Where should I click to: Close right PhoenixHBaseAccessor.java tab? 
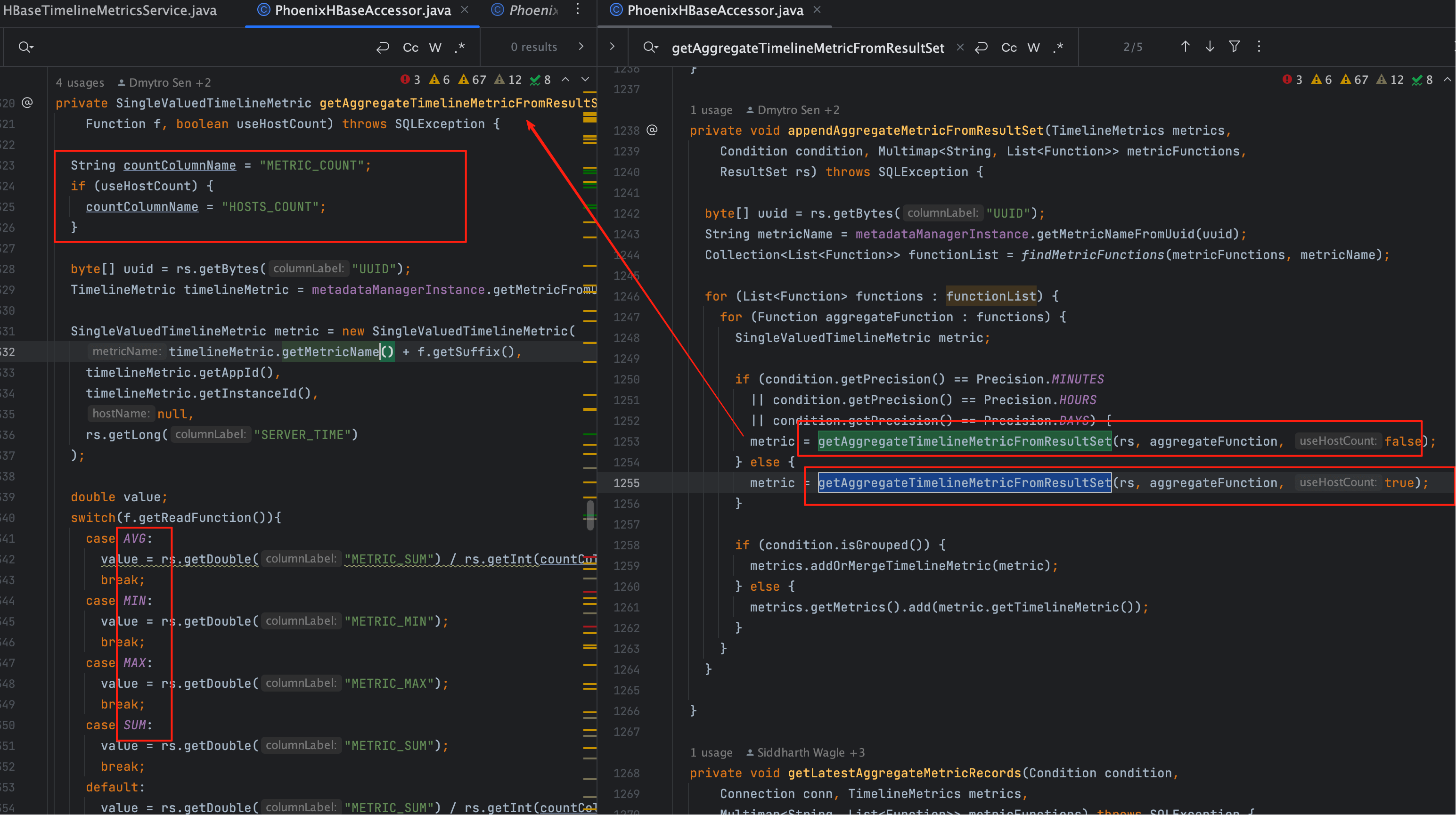tap(817, 9)
